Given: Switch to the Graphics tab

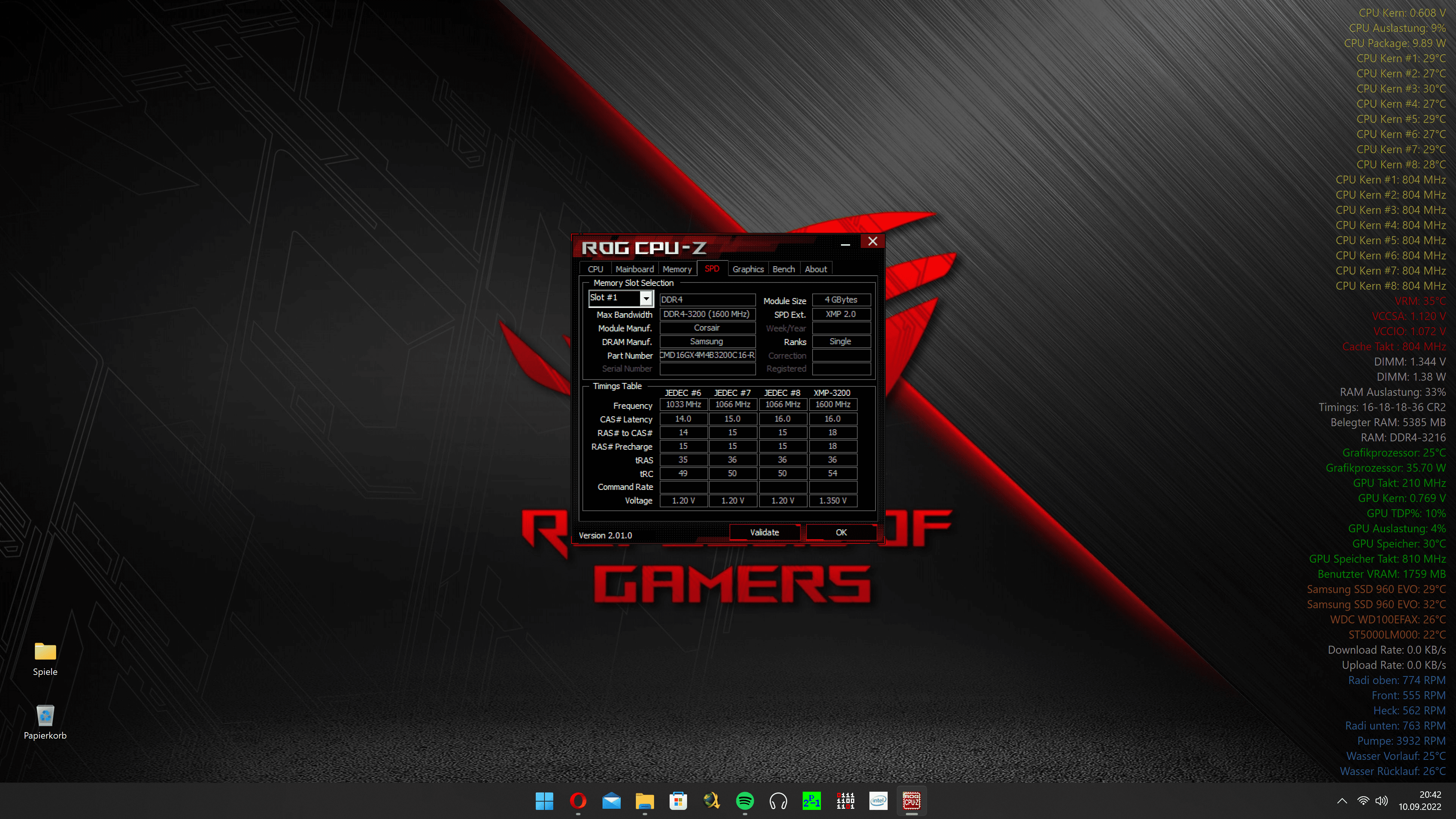Looking at the screenshot, I should [x=748, y=269].
